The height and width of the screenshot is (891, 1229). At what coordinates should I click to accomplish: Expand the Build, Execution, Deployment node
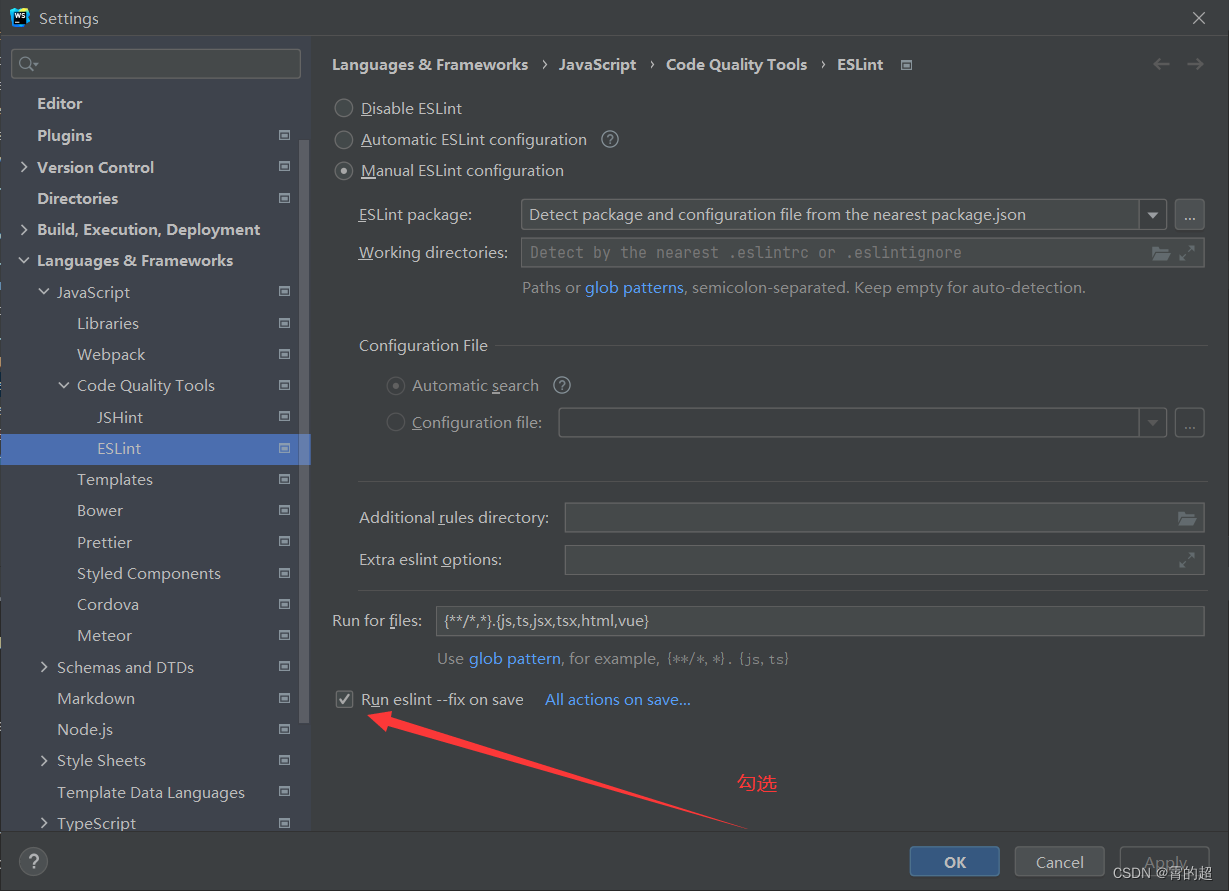pyautogui.click(x=24, y=229)
